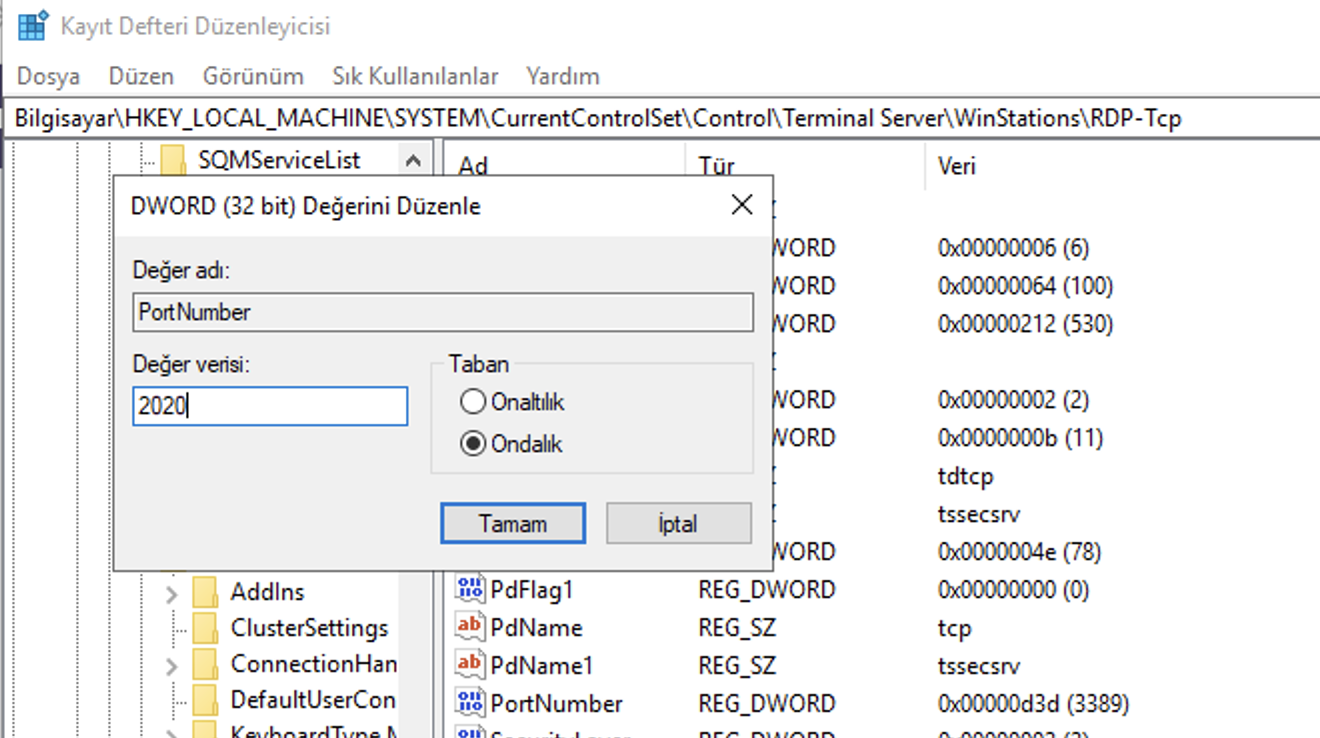Click the DWORD icon of the bottom SecurityLayer value
Viewport: 1320px width, 738px height.
coord(471,733)
